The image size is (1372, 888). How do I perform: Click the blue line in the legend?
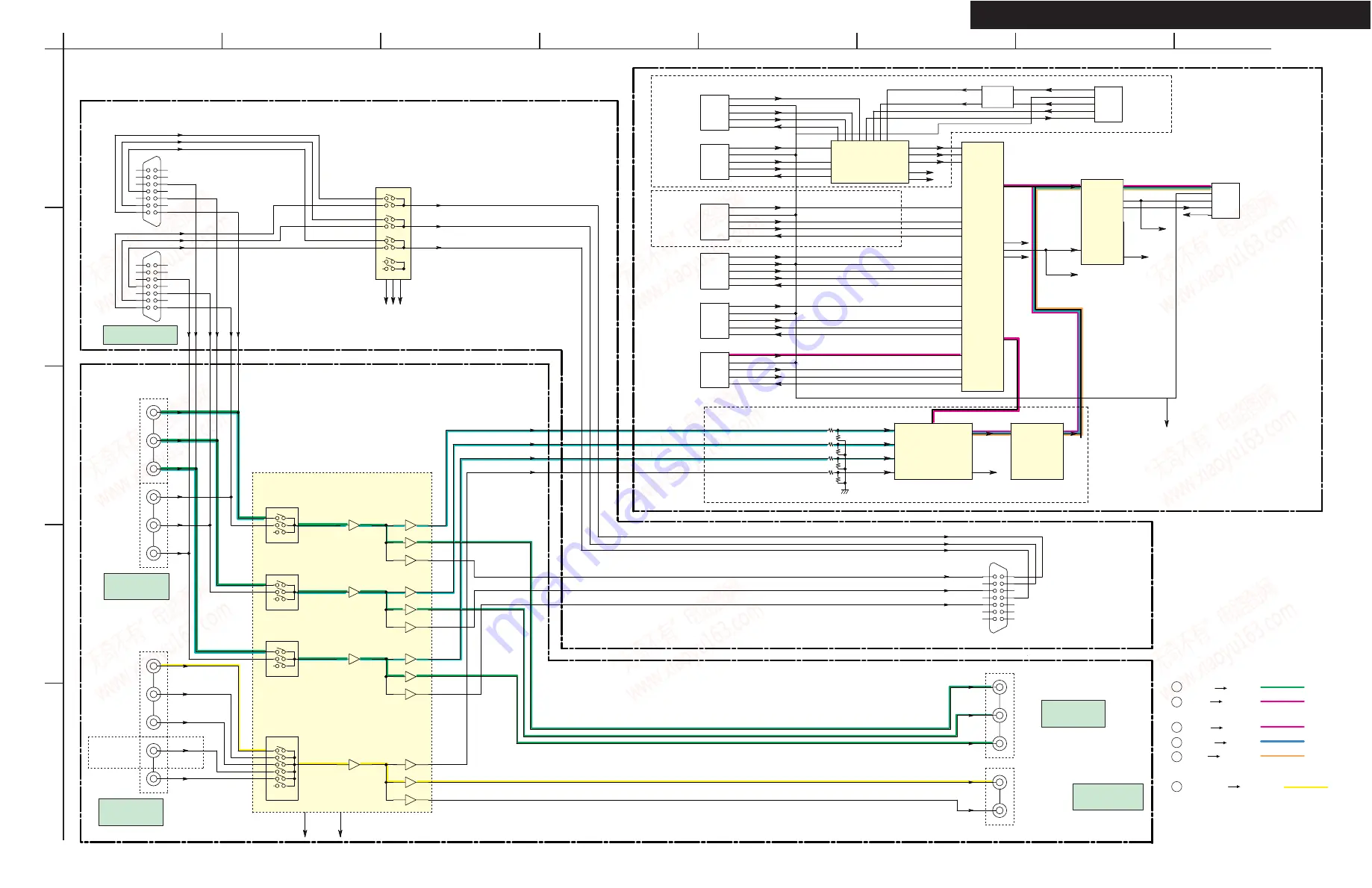[1282, 742]
